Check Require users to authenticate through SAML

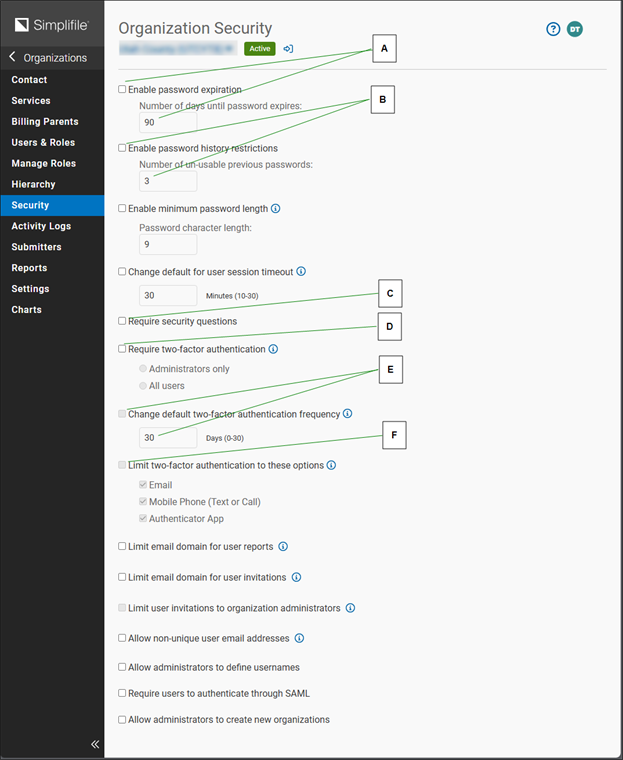[x=122, y=693]
